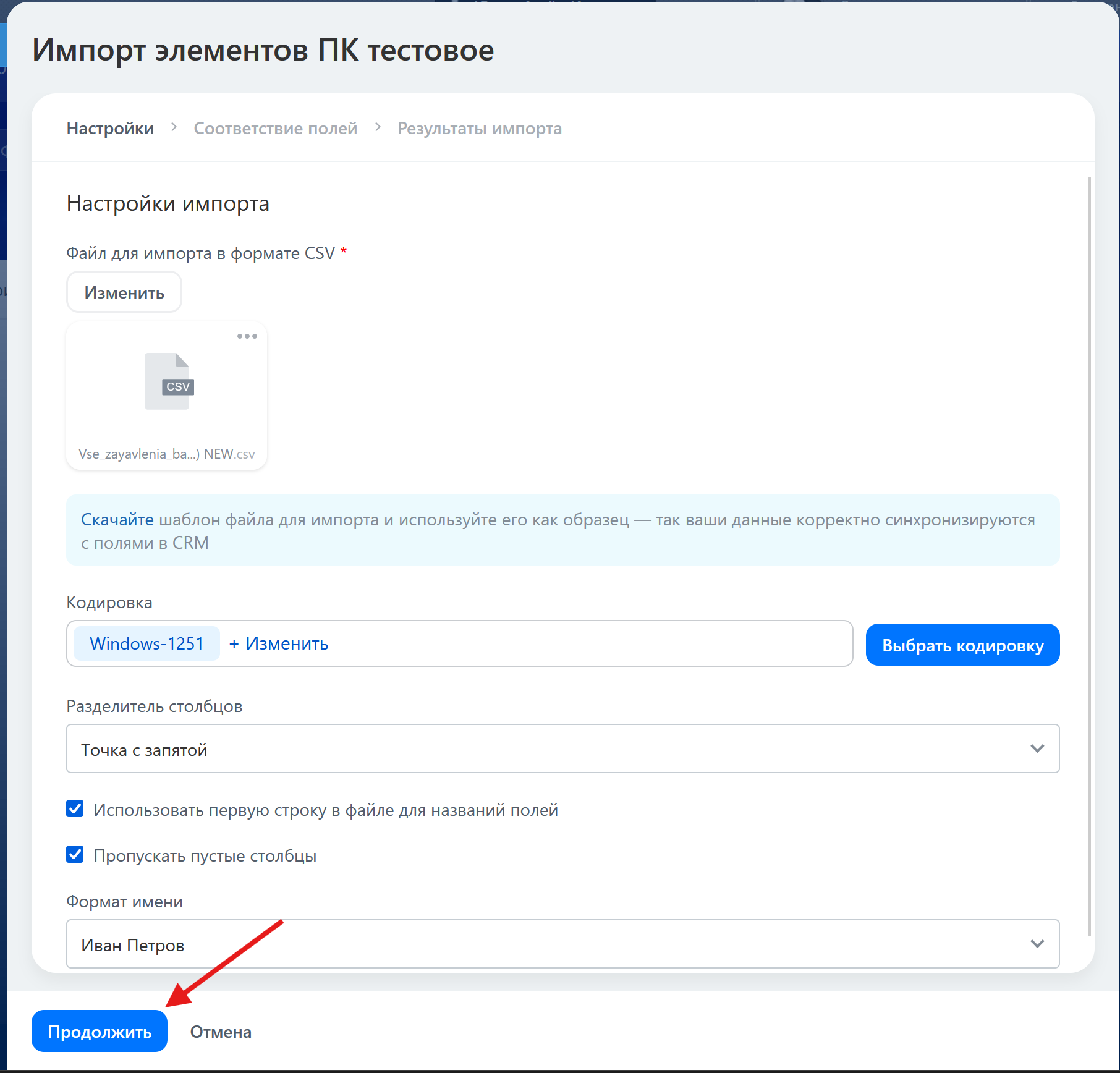The image size is (1120, 1073).
Task: Open the three-dots menu on CSV file card
Action: click(x=247, y=336)
